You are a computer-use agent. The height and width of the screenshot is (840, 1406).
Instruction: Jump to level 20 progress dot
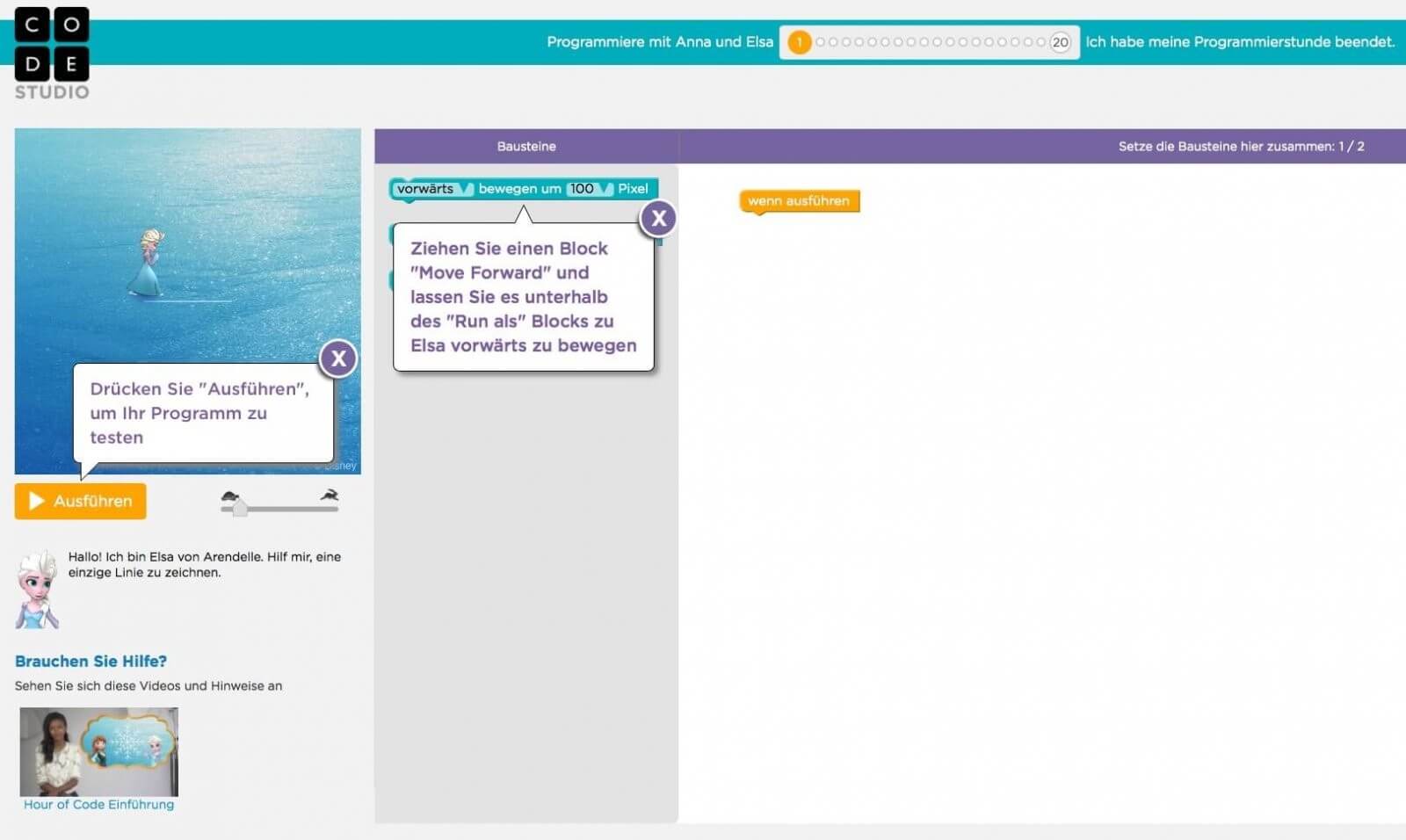pyautogui.click(x=1061, y=42)
